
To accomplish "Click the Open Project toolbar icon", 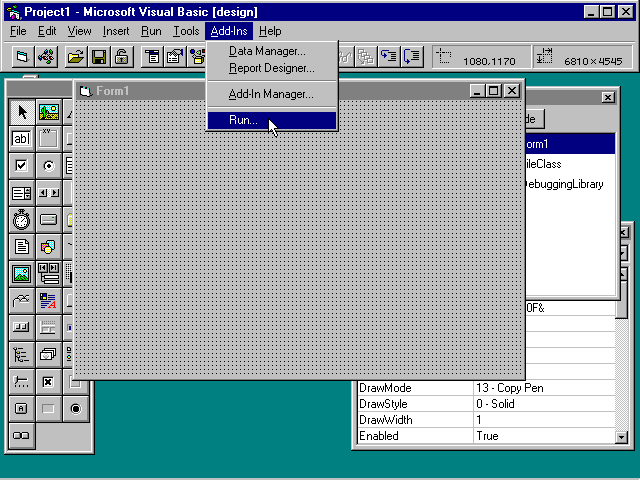I will pyautogui.click(x=76, y=57).
